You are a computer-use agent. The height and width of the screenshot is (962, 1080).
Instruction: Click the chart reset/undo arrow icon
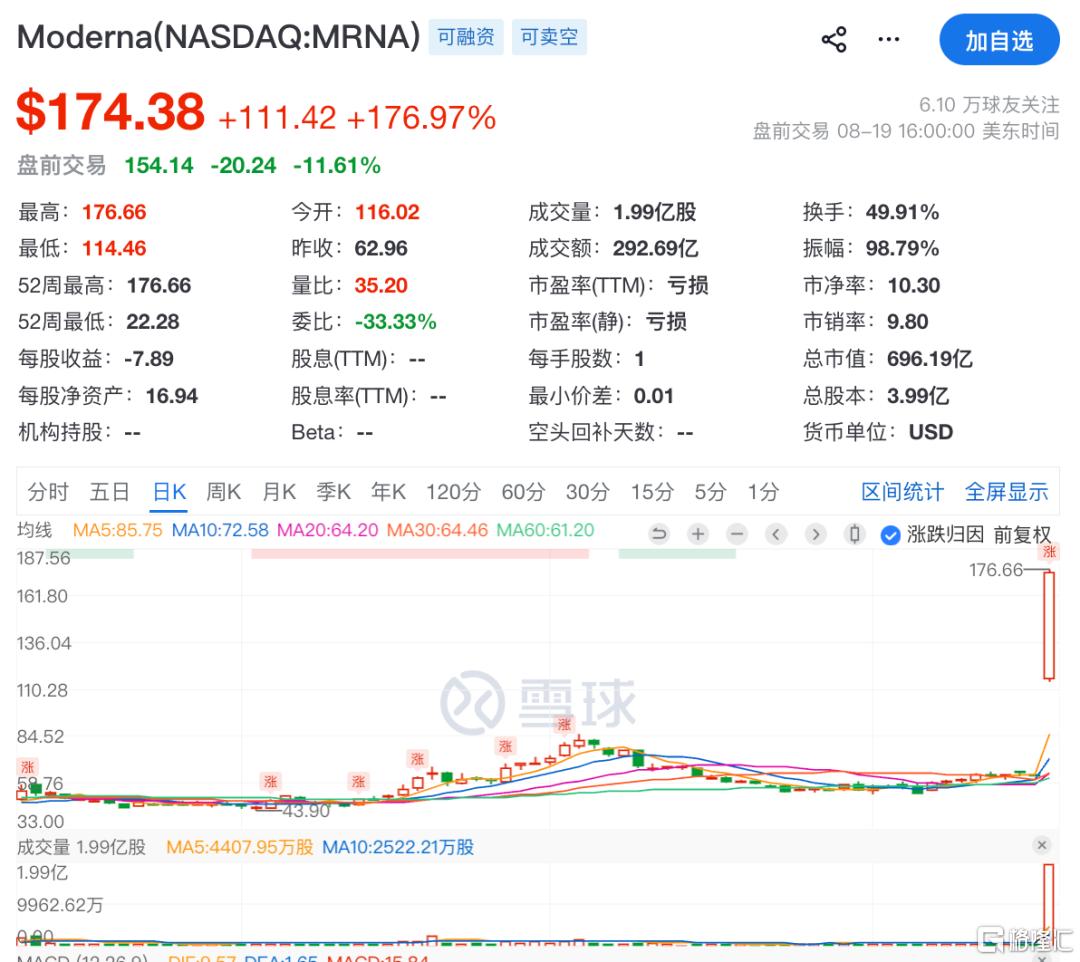[659, 534]
